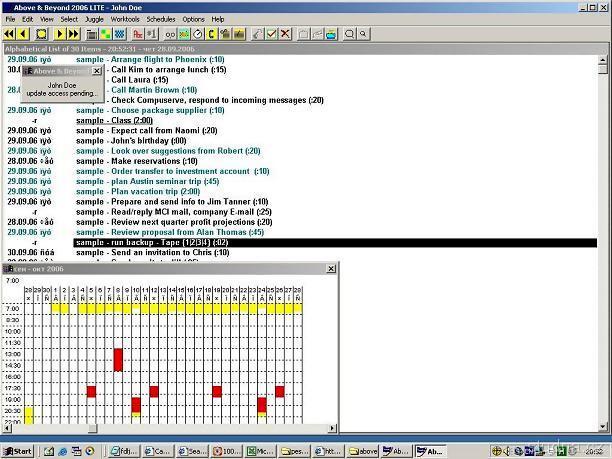The height and width of the screenshot is (459, 612).
Task: Select 'Call Kim to arrange lunch (:15)'
Action: click(169, 69)
